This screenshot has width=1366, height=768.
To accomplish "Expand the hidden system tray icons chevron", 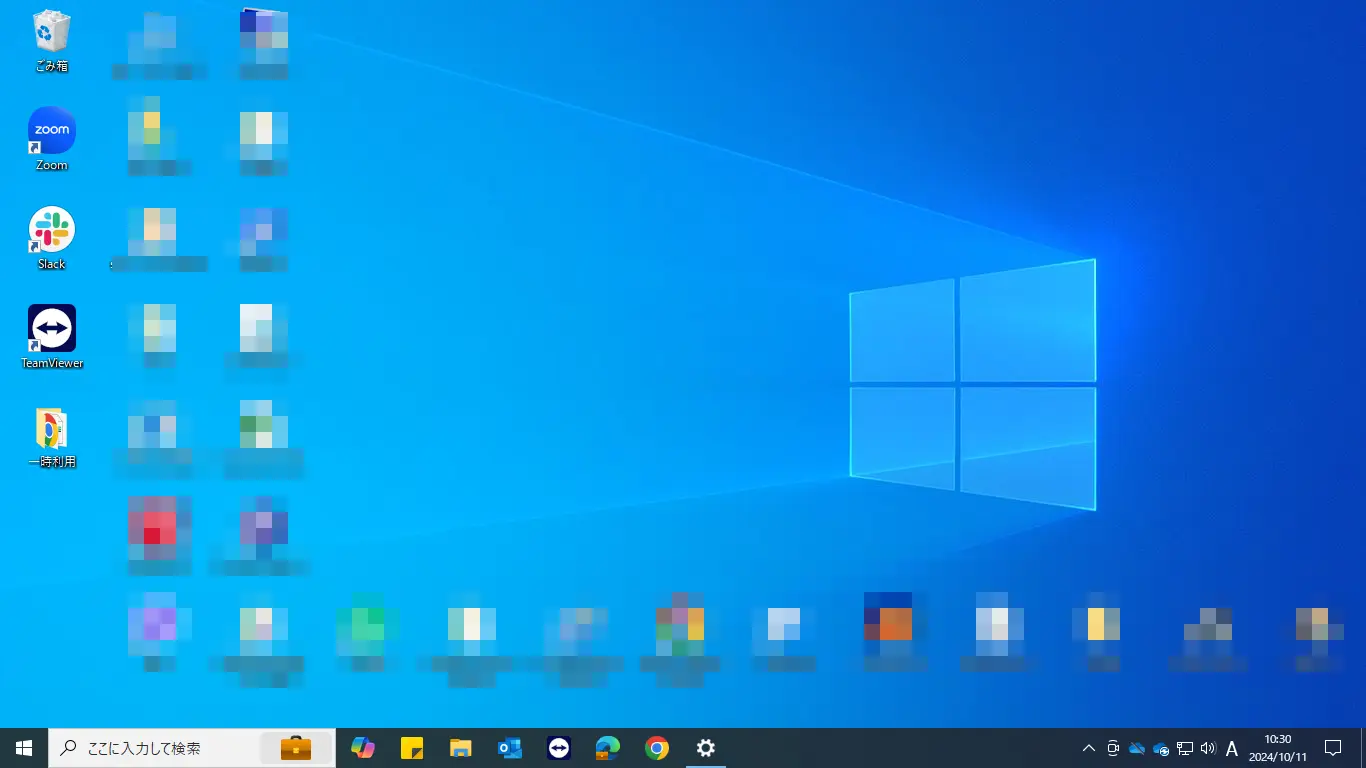I will (x=1089, y=748).
